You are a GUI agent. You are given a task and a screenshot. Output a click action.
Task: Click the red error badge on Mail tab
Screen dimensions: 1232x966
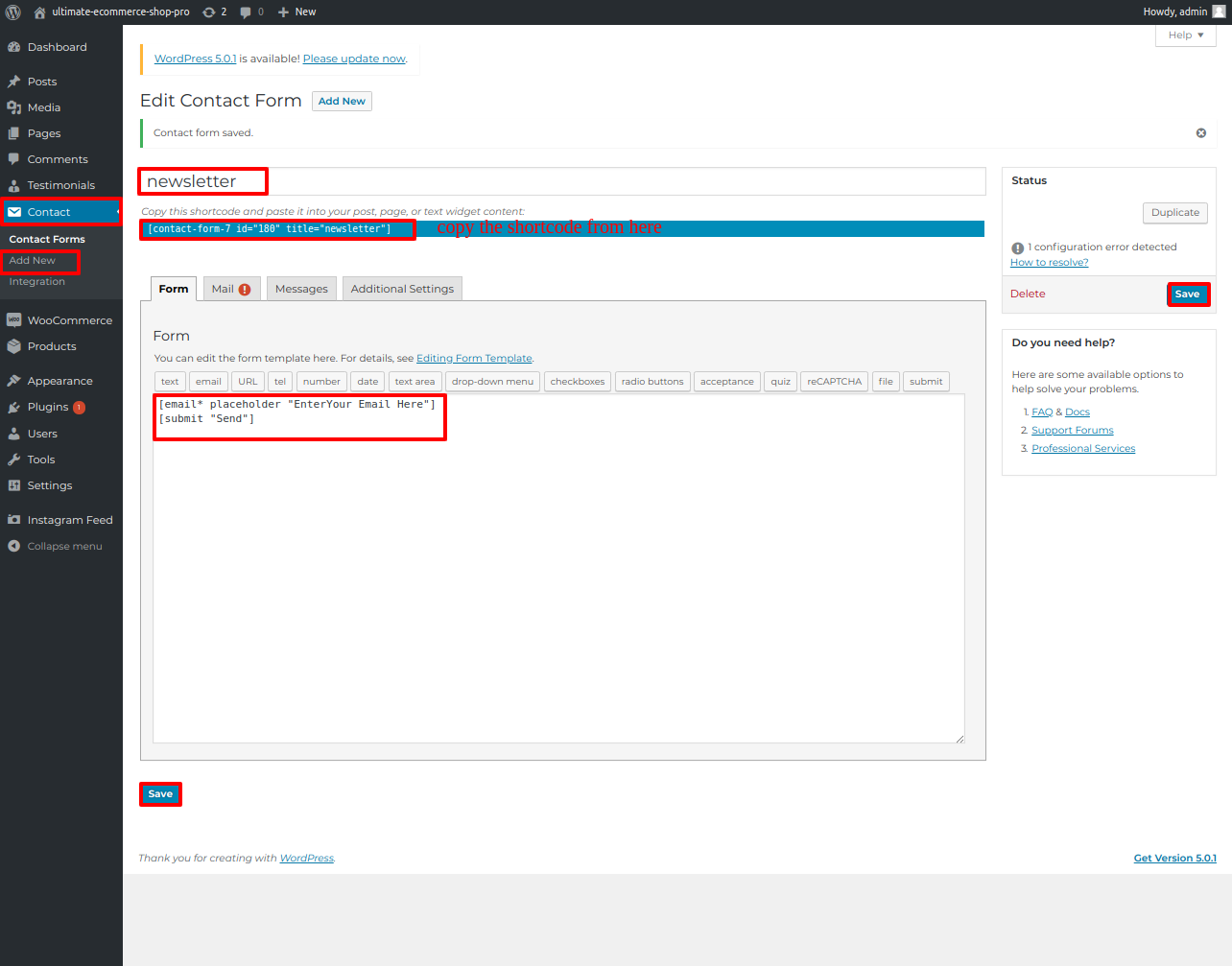coord(245,289)
